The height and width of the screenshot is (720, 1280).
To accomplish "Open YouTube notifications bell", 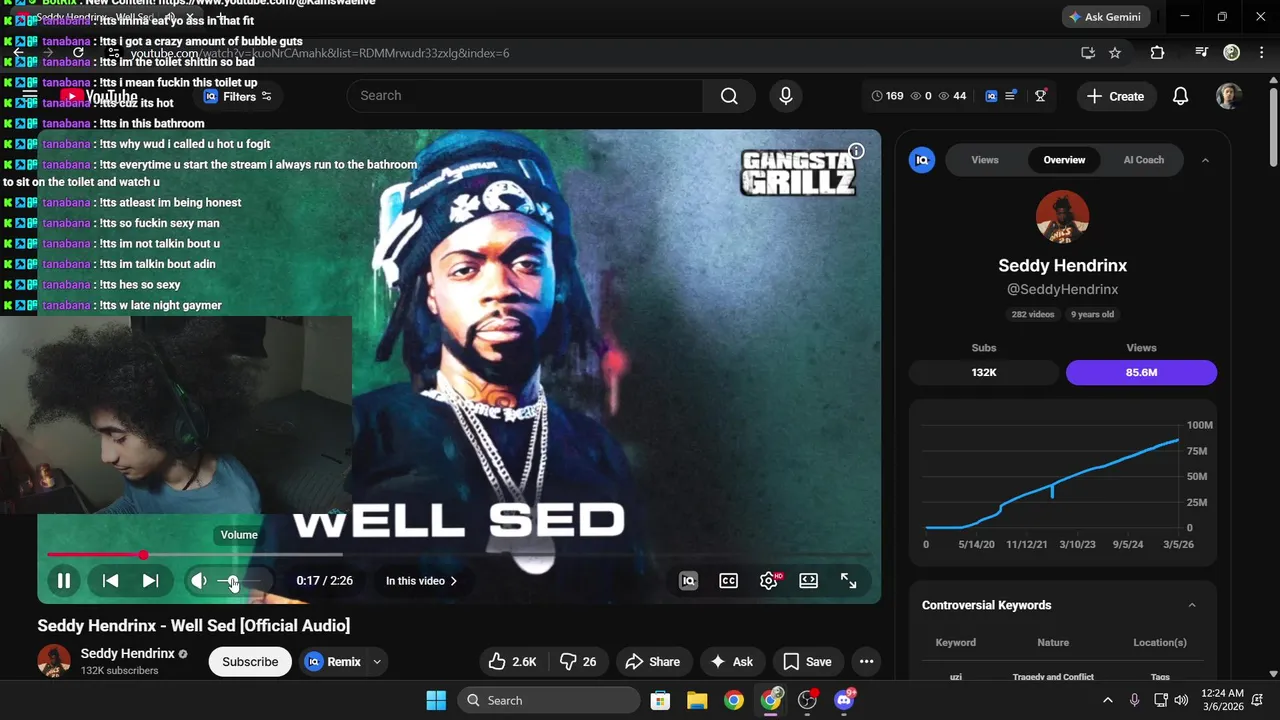I will pyautogui.click(x=1181, y=96).
